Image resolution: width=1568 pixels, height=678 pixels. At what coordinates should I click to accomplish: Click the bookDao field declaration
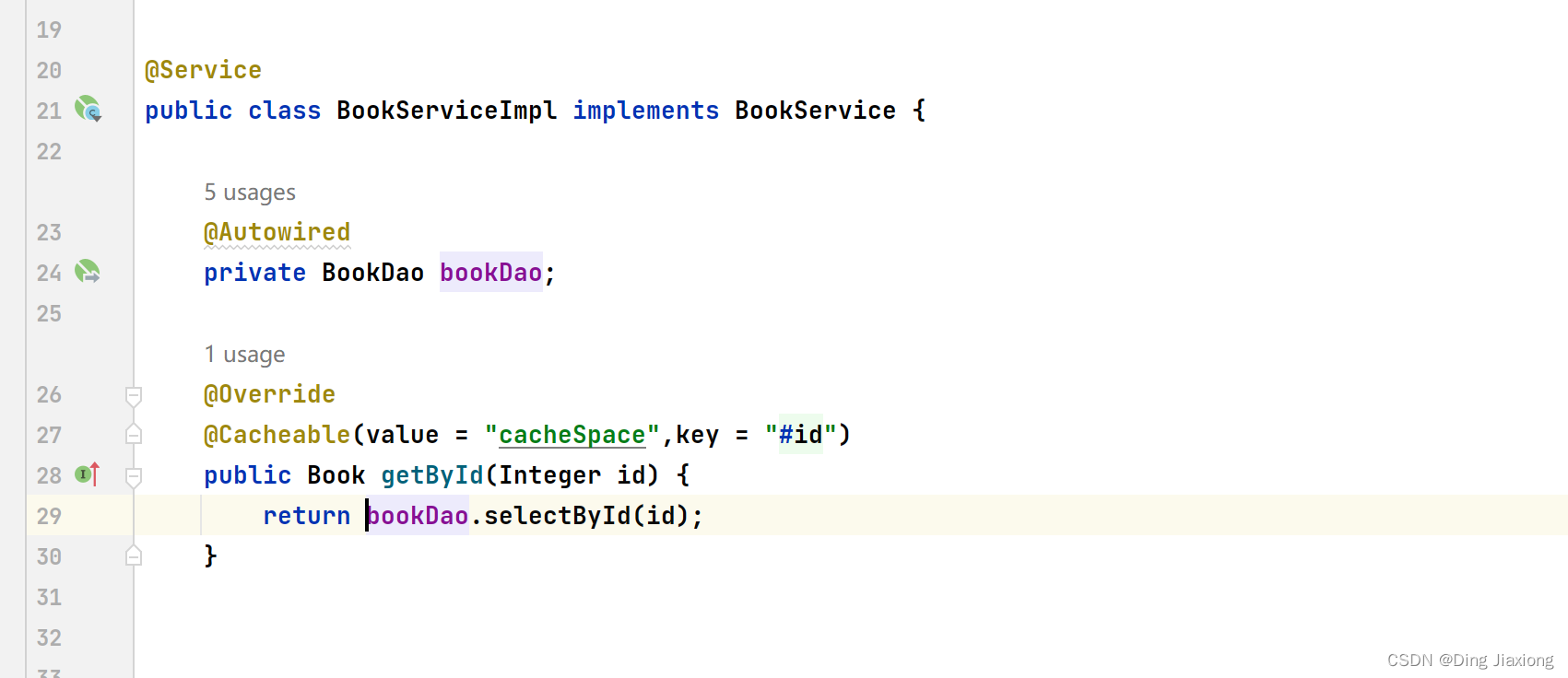[491, 273]
